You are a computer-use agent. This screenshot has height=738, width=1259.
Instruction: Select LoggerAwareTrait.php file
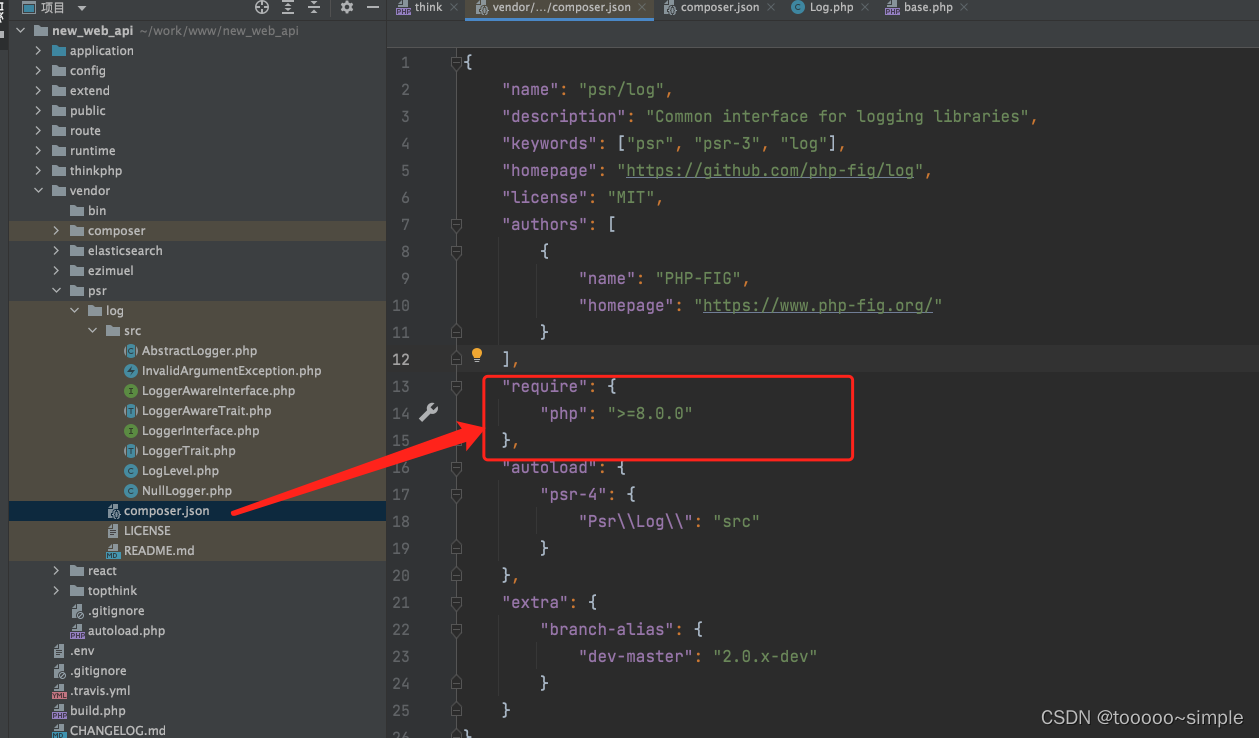coord(206,411)
